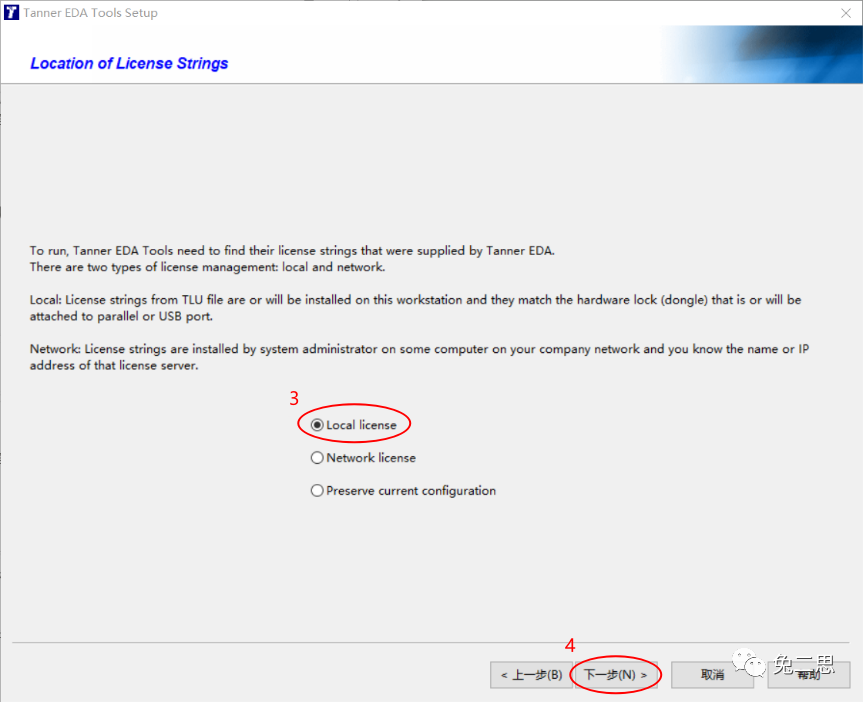The image size is (863, 702).
Task: Click the sentence beginning 'To run, Tanner EDA Tools'
Action: [x=292, y=251]
